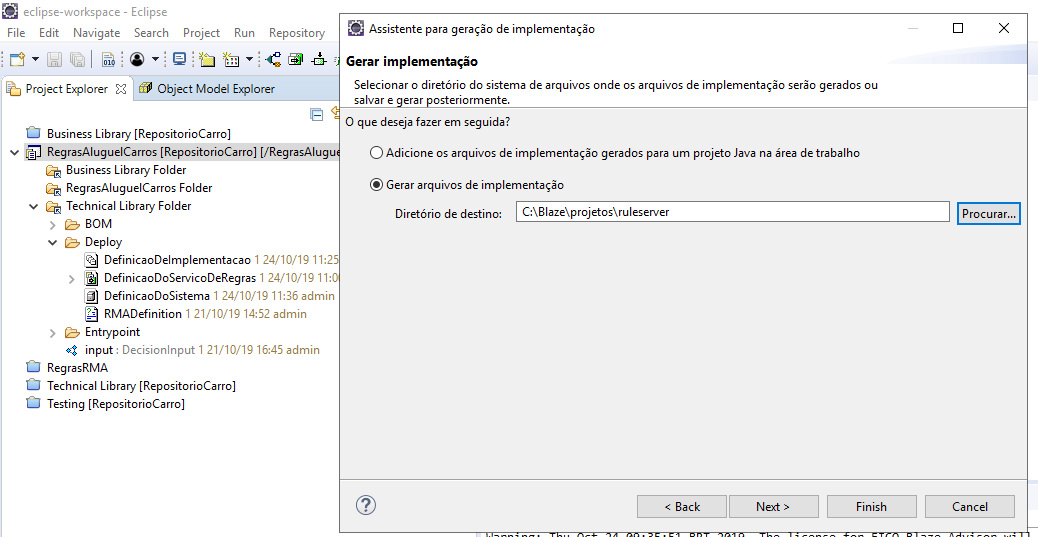Open the New wizard dropdown arrow
The image size is (1038, 537).
pos(35,59)
